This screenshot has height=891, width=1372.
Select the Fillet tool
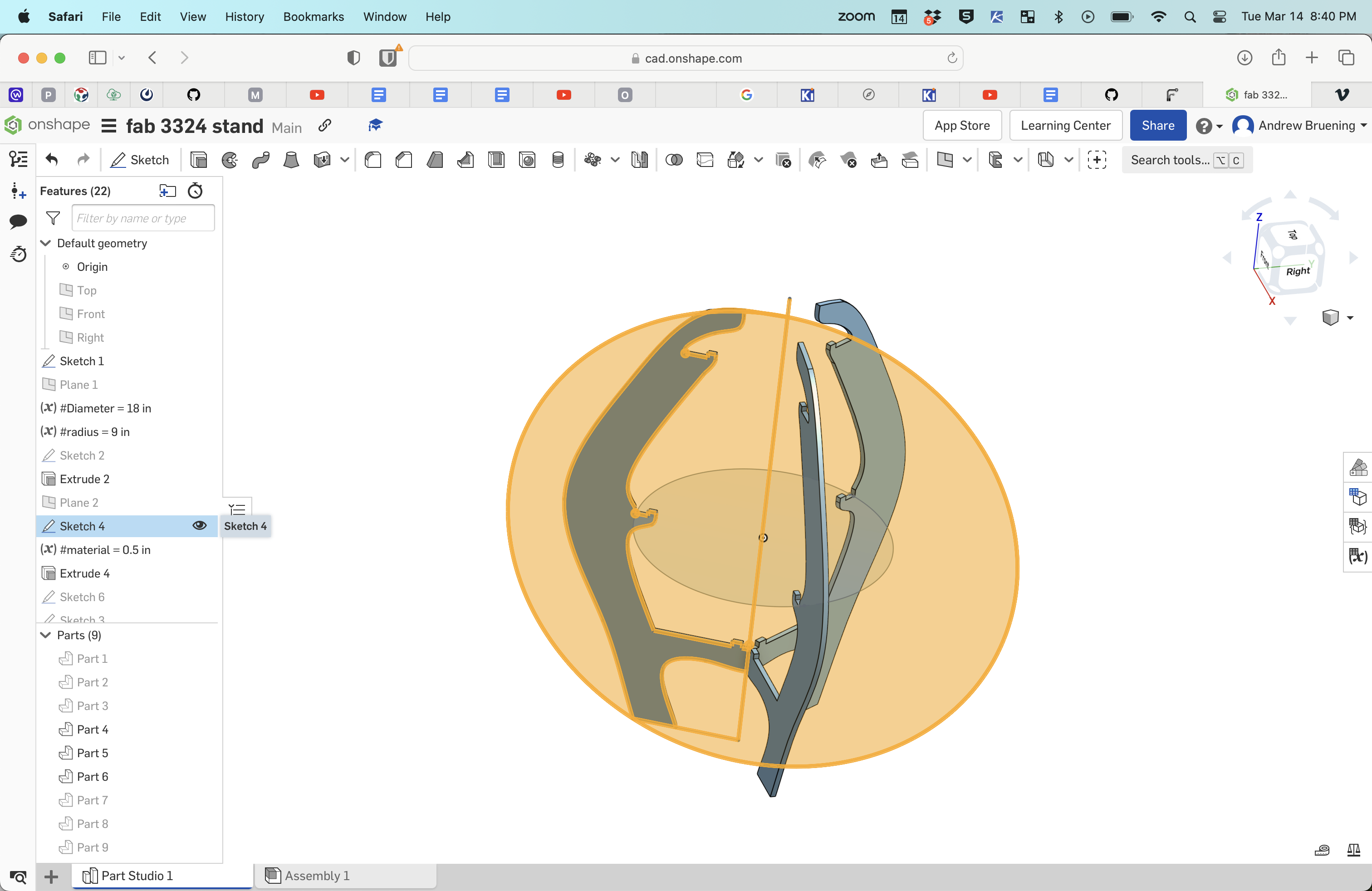[373, 160]
